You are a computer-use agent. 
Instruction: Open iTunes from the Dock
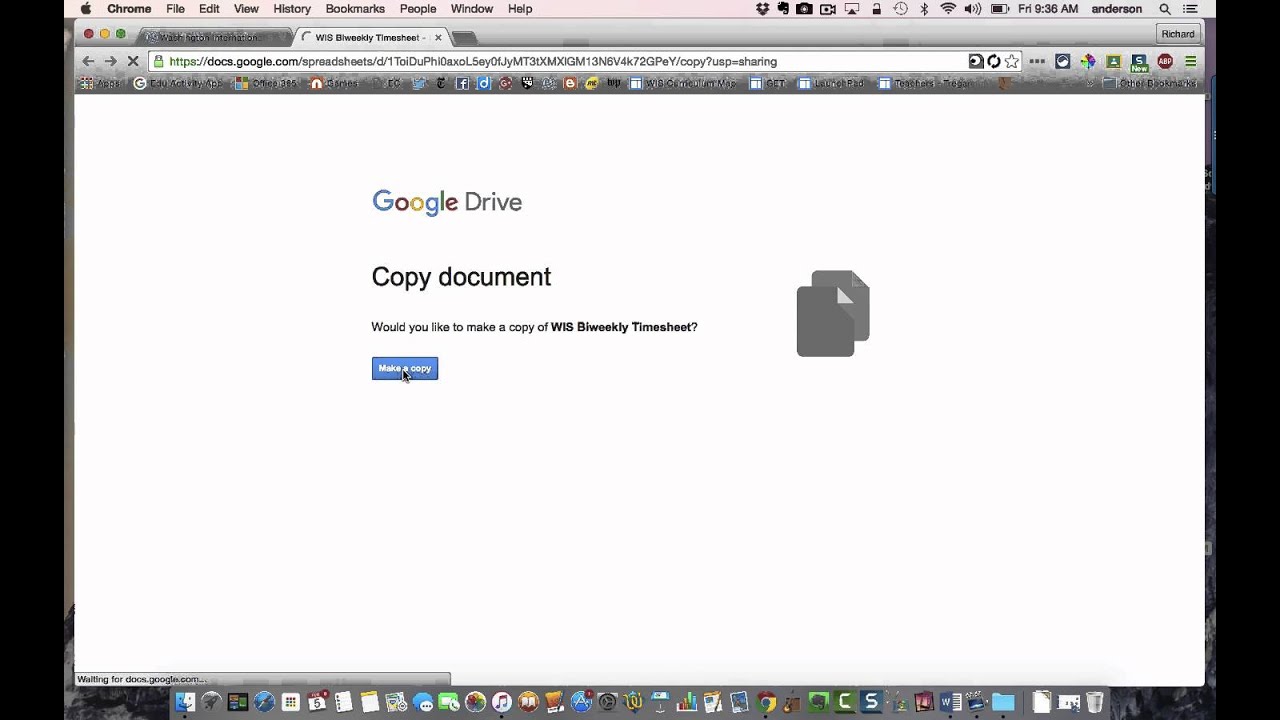tap(502, 702)
